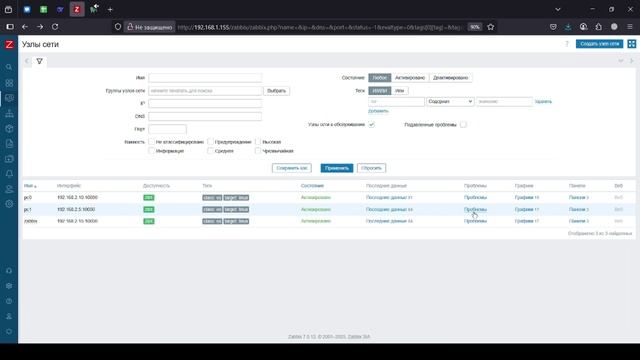Switch tags evaluation to 'Или'
The image size is (640, 360).
click(x=399, y=91)
